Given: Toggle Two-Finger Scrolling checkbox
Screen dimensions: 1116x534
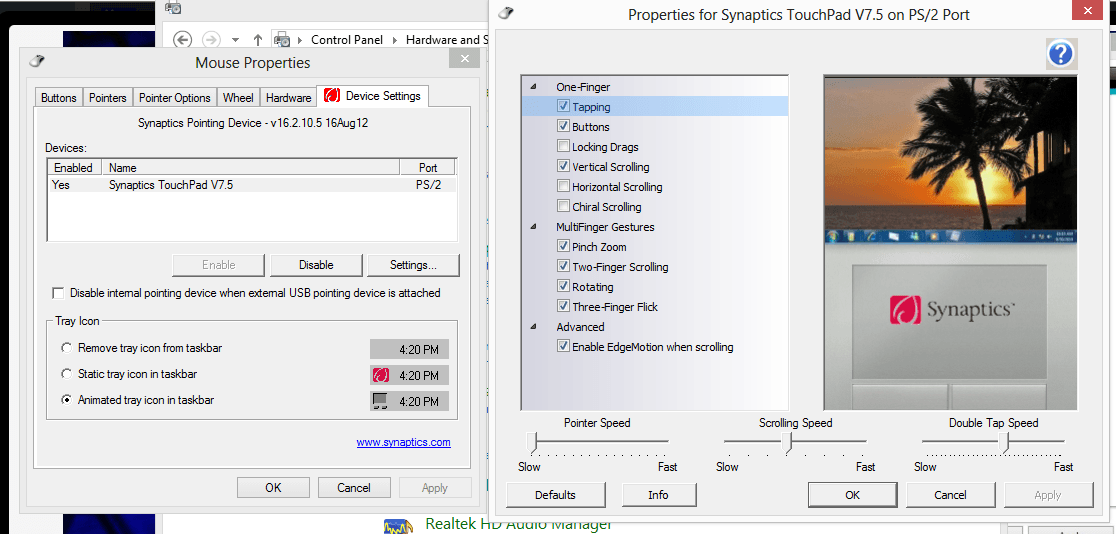Looking at the screenshot, I should point(563,267).
